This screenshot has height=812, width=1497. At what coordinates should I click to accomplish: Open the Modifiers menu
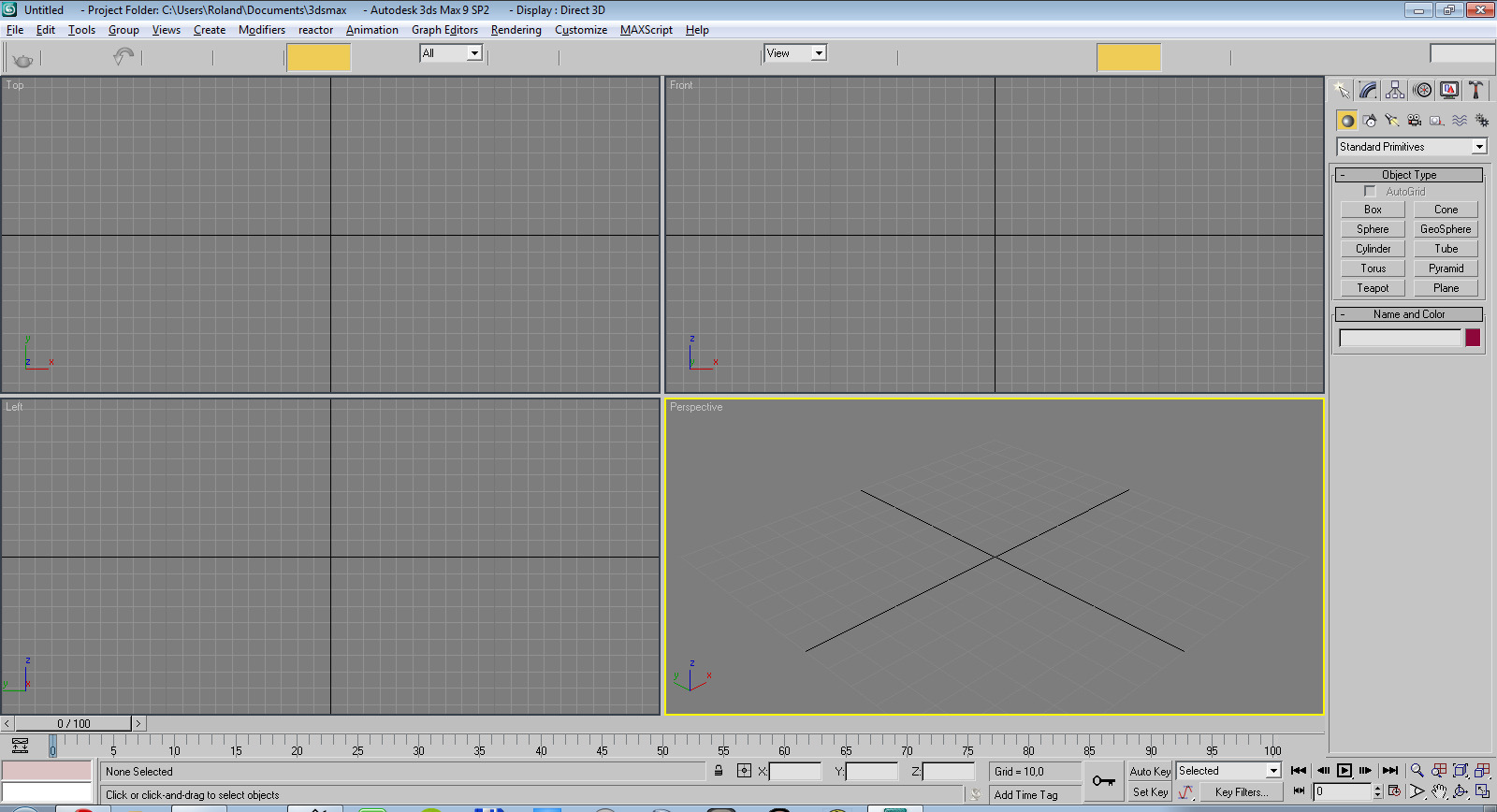[261, 30]
